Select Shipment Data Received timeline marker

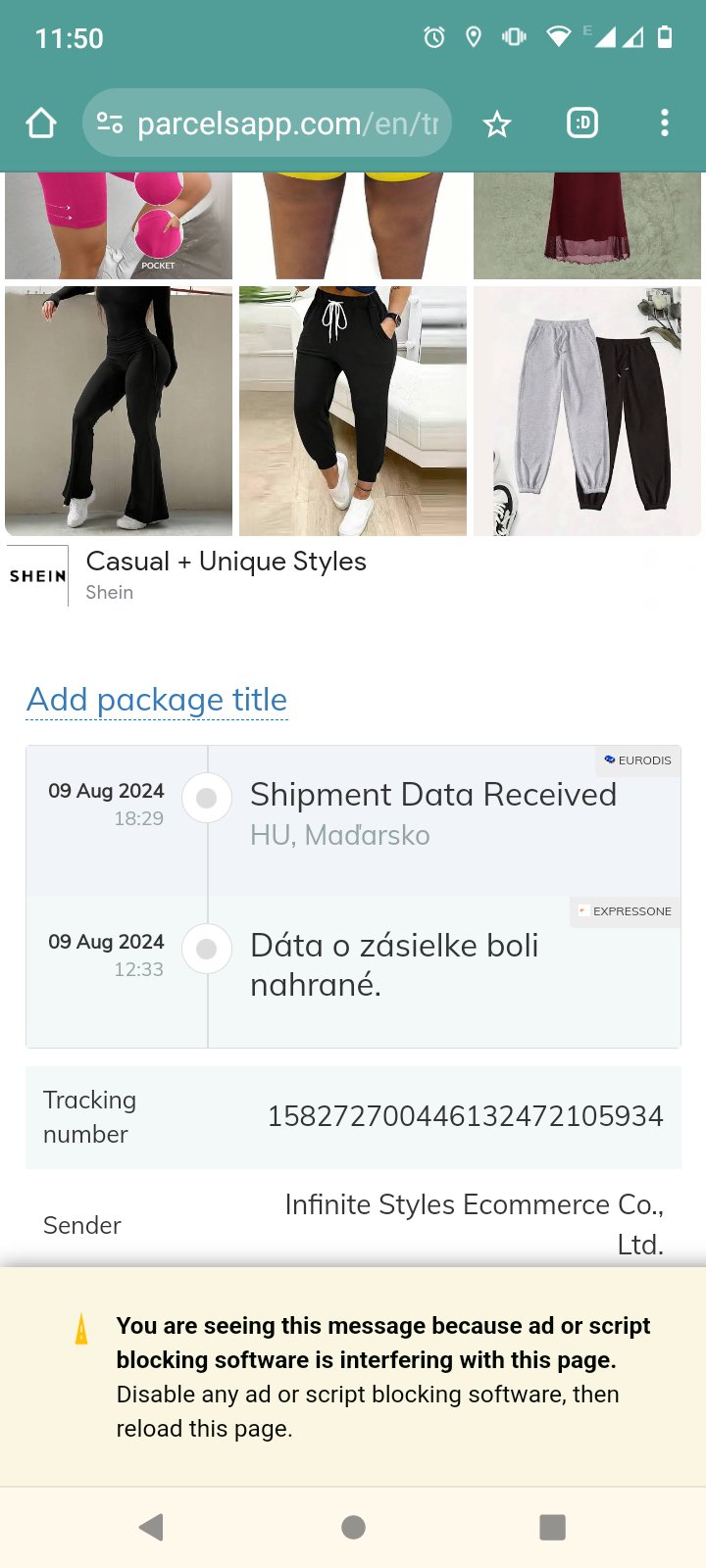tap(207, 798)
